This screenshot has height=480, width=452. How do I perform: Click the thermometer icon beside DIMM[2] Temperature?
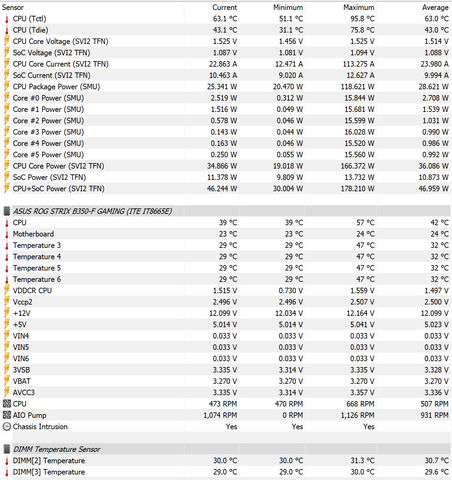[7, 461]
